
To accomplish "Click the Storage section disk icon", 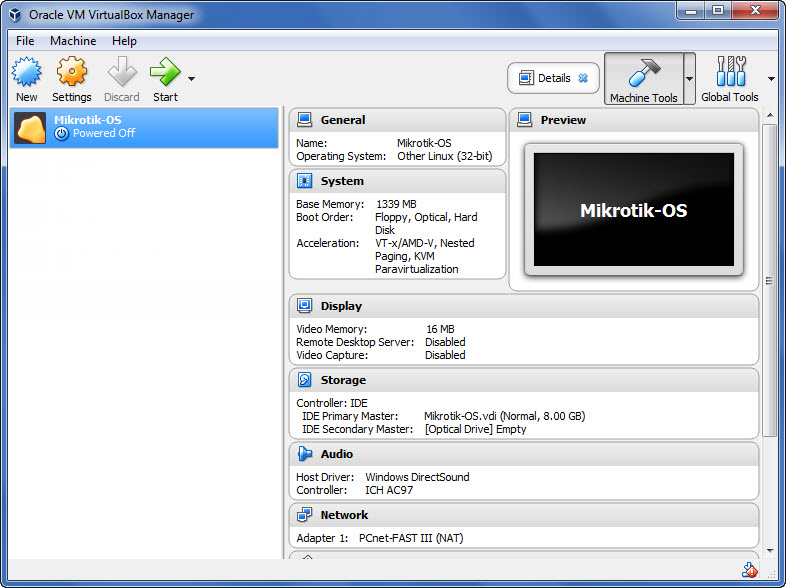I will coord(304,380).
